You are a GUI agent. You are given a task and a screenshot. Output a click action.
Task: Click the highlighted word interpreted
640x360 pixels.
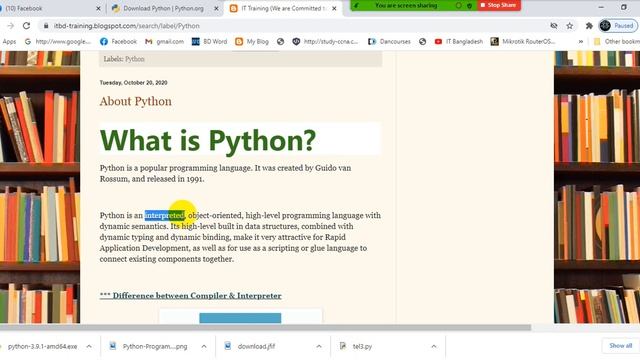tap(165, 215)
